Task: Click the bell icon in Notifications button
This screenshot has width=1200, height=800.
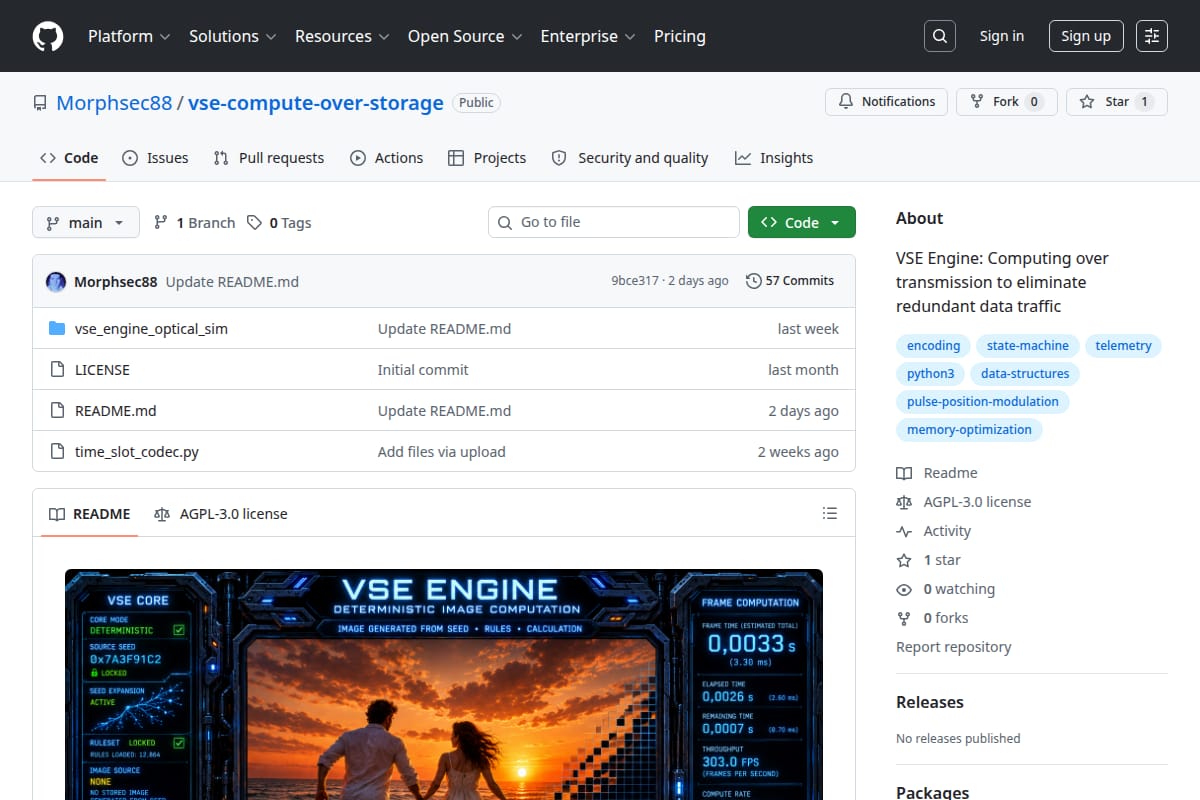Action: tap(846, 102)
